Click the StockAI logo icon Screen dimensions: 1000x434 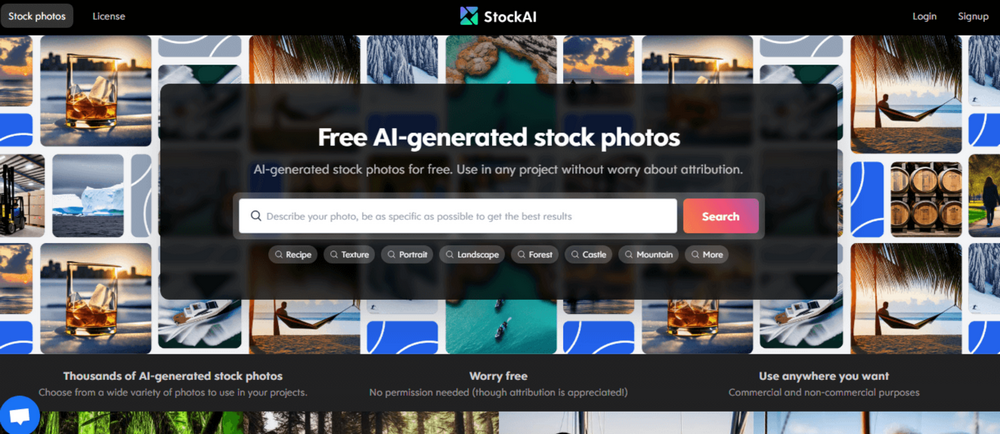tap(469, 16)
